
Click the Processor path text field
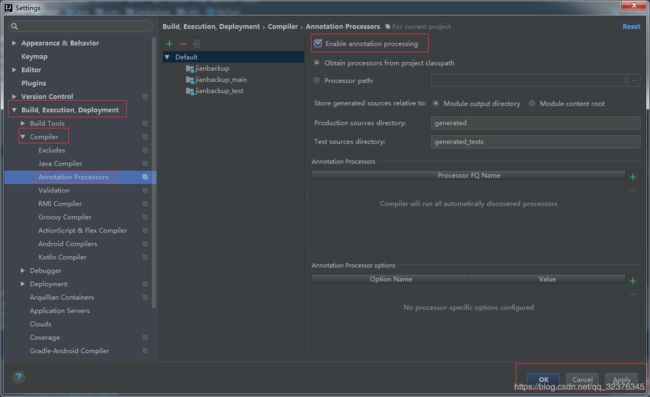click(529, 80)
